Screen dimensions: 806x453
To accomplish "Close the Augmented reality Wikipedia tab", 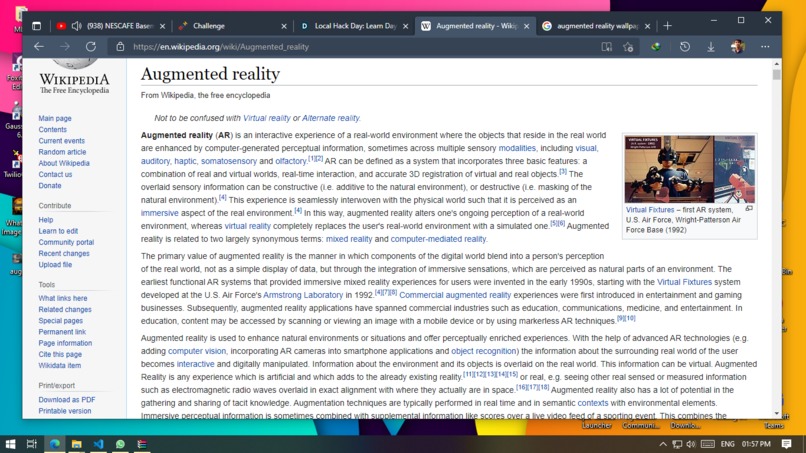I will click(526, 26).
